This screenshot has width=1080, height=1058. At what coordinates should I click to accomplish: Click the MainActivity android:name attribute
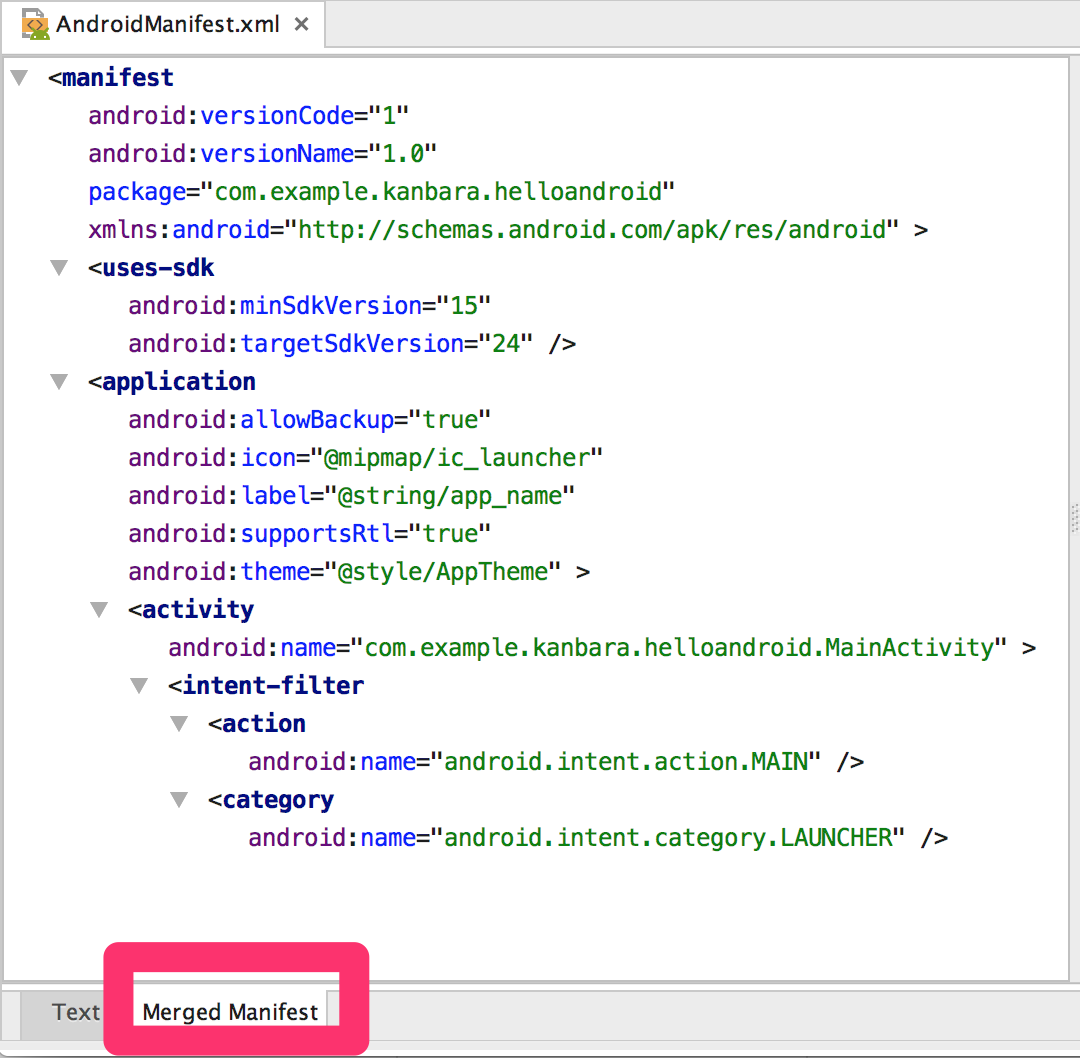click(602, 647)
